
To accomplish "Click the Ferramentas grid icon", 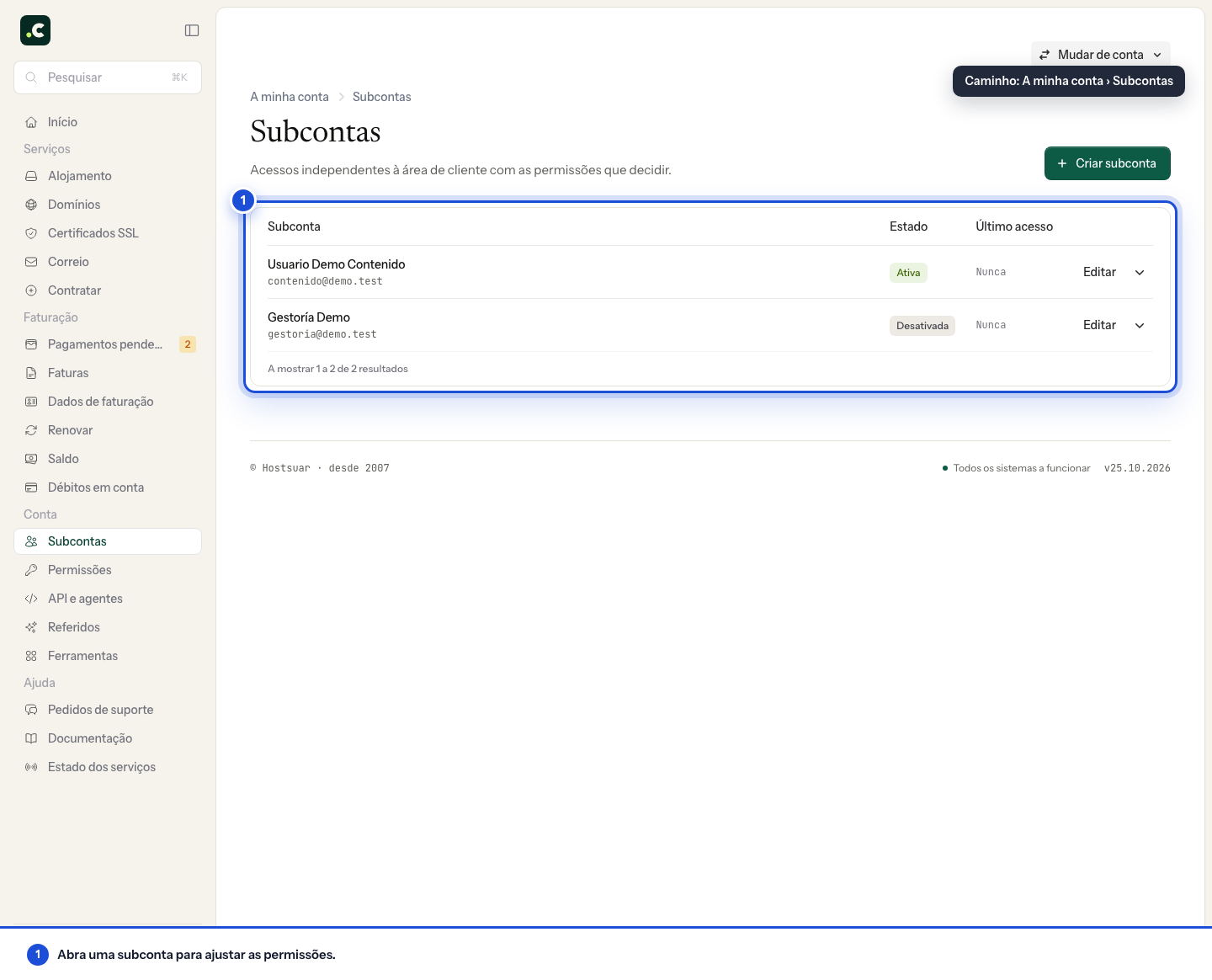I will coord(31,656).
